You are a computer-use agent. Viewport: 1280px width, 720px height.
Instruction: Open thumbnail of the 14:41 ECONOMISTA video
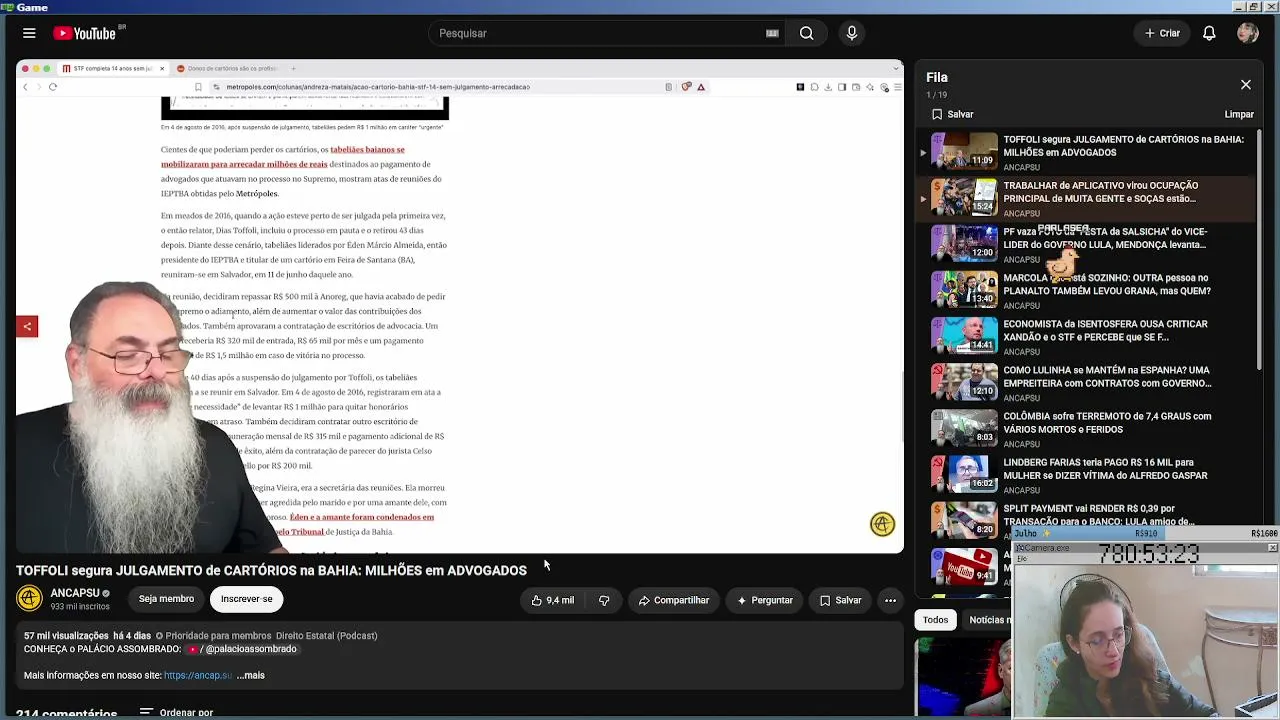point(964,336)
